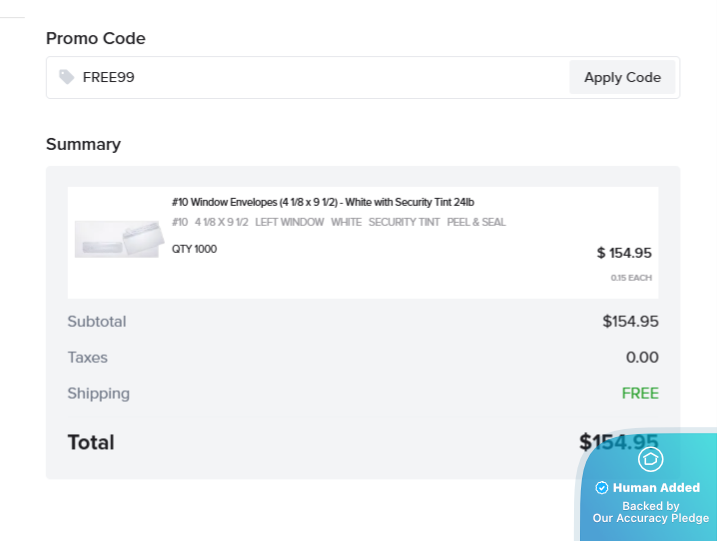This screenshot has width=717, height=541.
Task: Click the QTY 1000 quantity text
Action: [194, 249]
